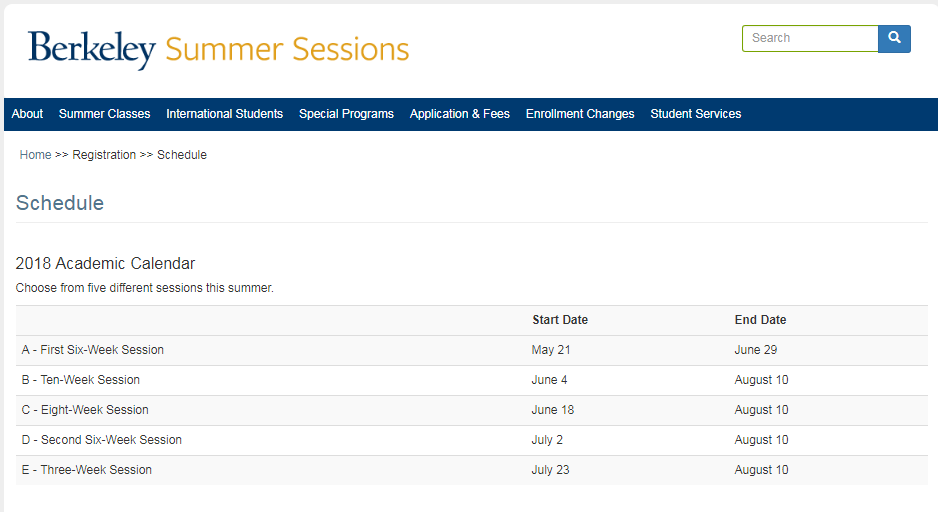Click Registration in the breadcrumb

(x=104, y=155)
